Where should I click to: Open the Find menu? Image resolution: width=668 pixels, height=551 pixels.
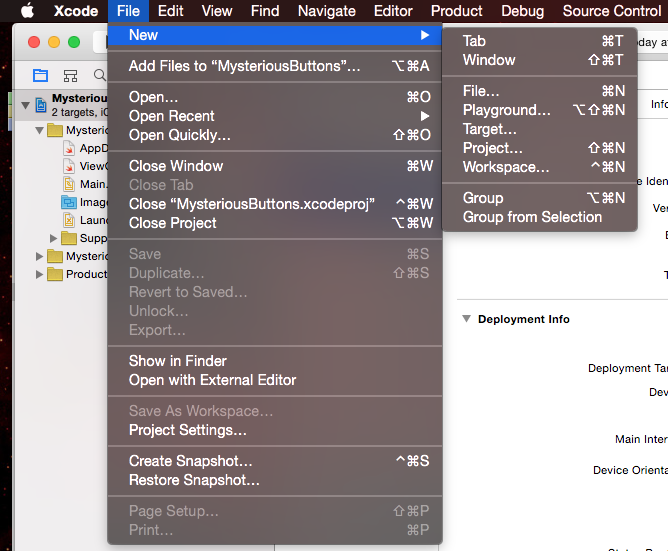point(265,11)
